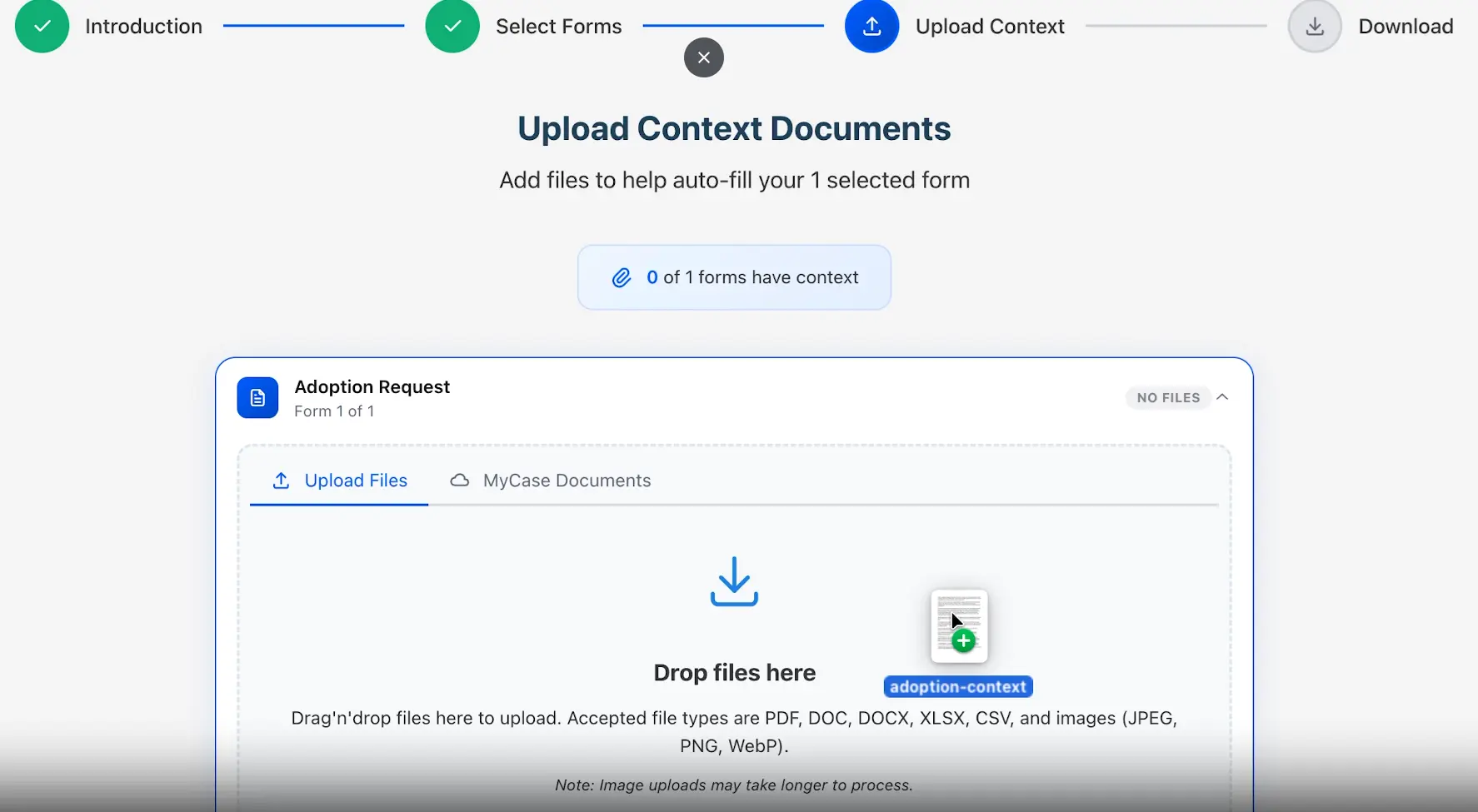Click the Select Forms step label
The height and width of the screenshot is (812, 1478).
(559, 26)
